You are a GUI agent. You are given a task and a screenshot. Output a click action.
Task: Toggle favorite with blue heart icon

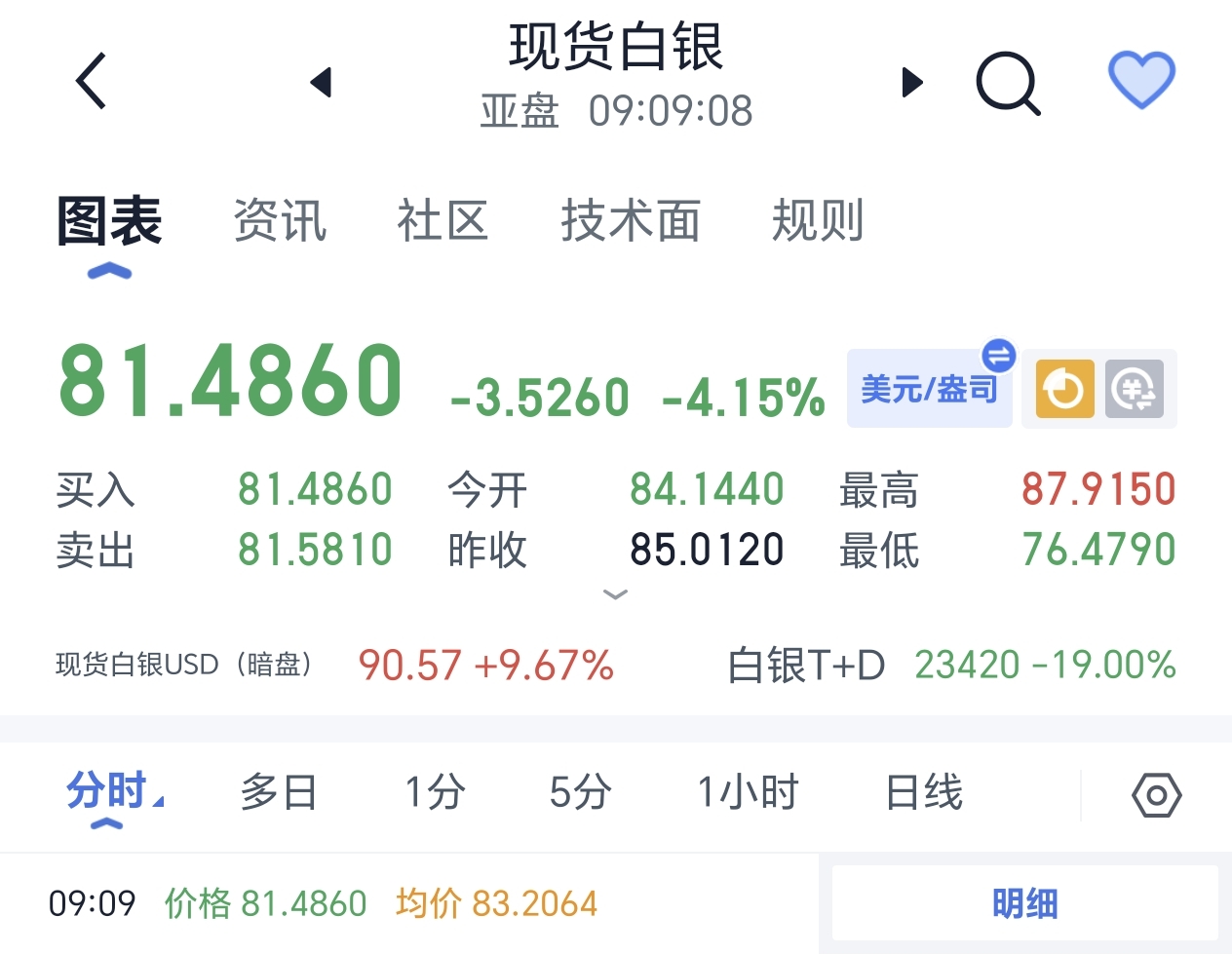1141,80
